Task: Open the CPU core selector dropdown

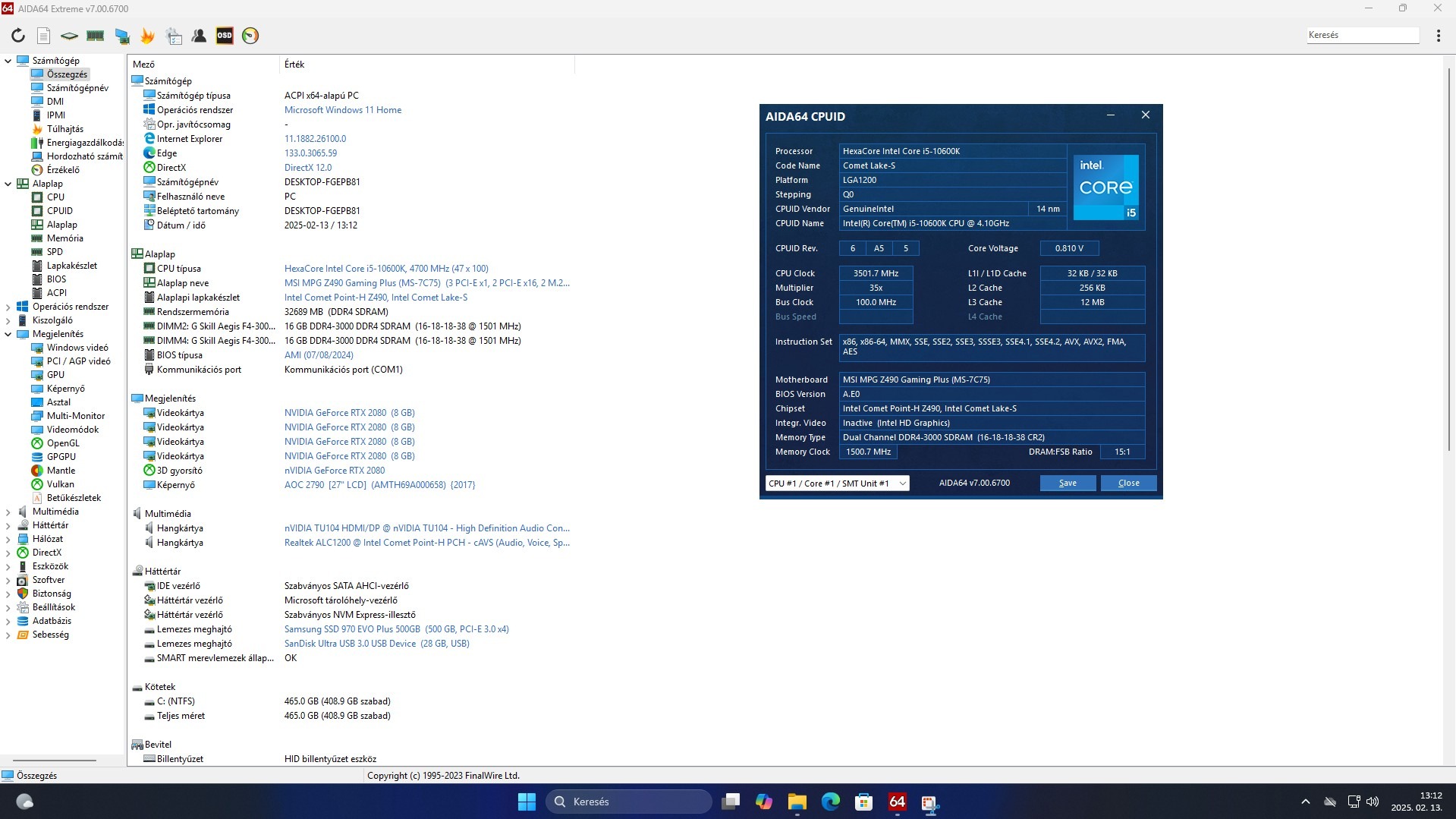Action: 837,484
